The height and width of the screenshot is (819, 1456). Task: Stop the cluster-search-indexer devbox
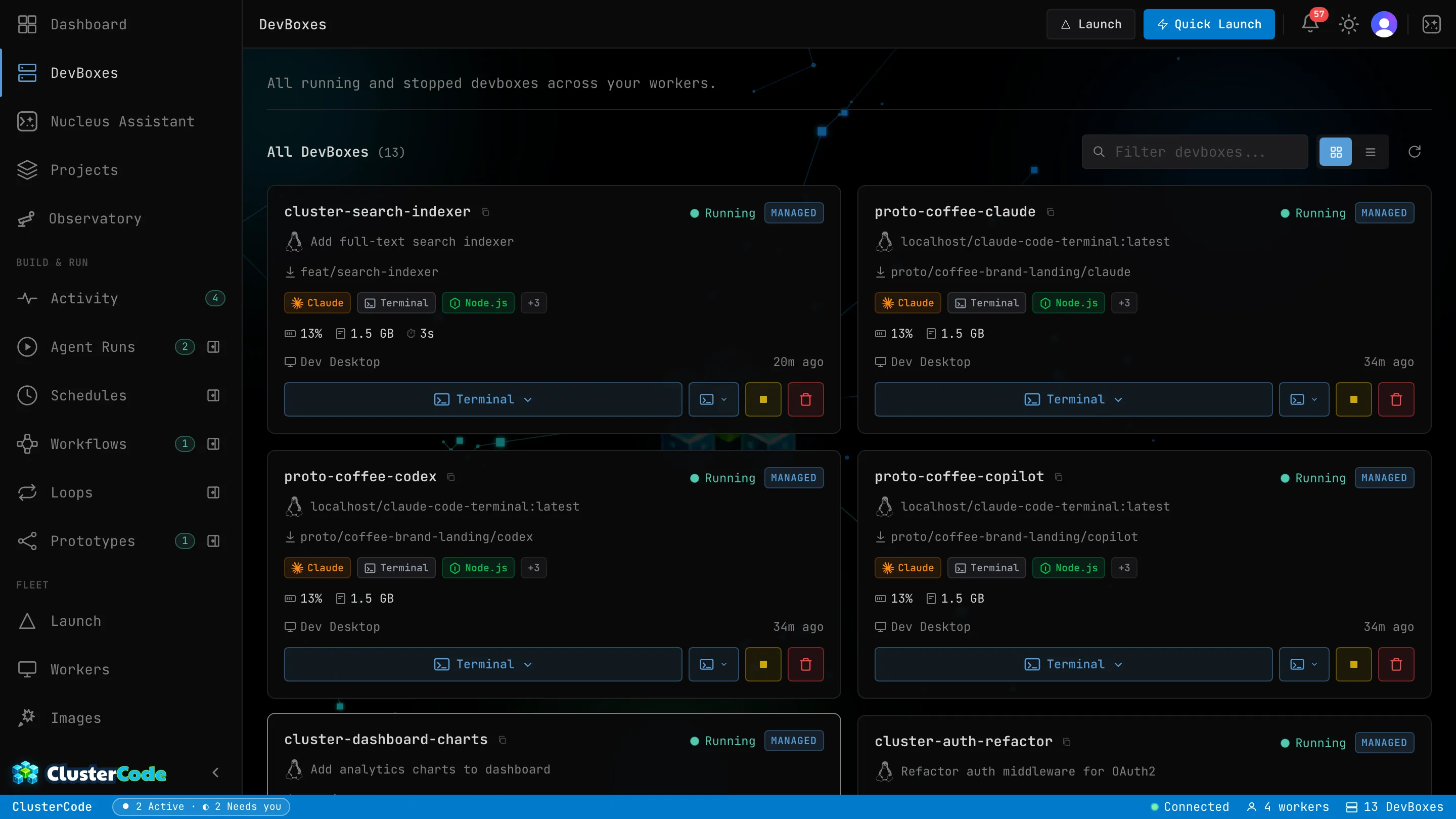(763, 399)
